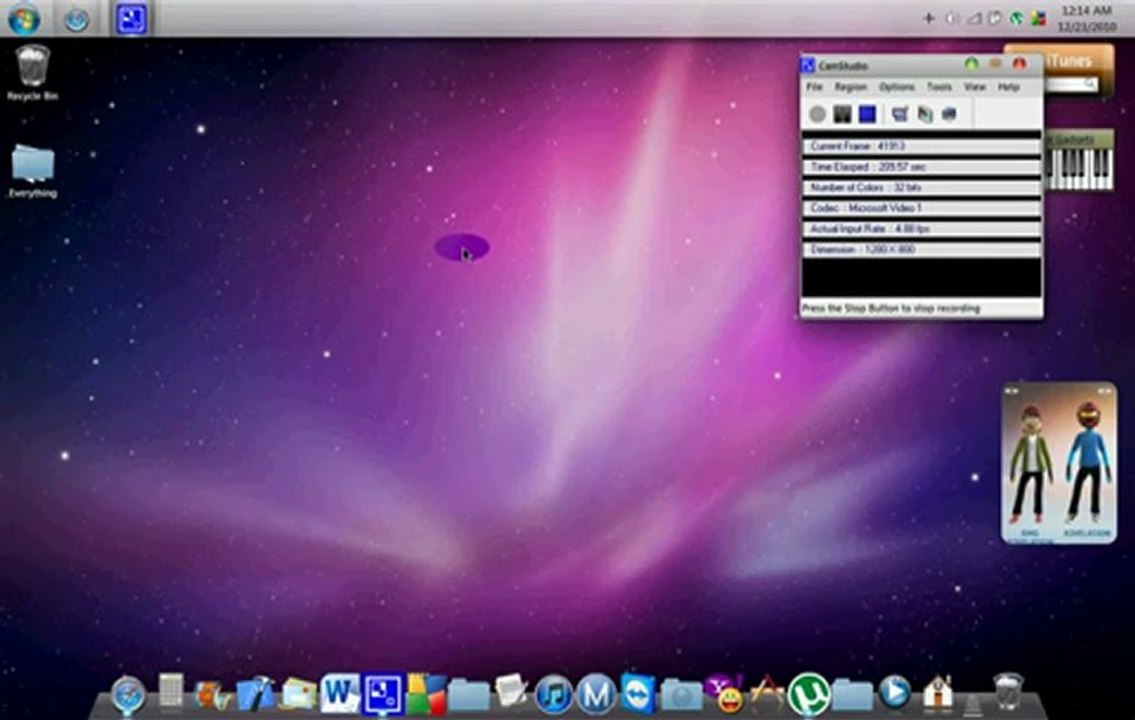Open screen annotations in the CamStudio toolbar

click(924, 114)
